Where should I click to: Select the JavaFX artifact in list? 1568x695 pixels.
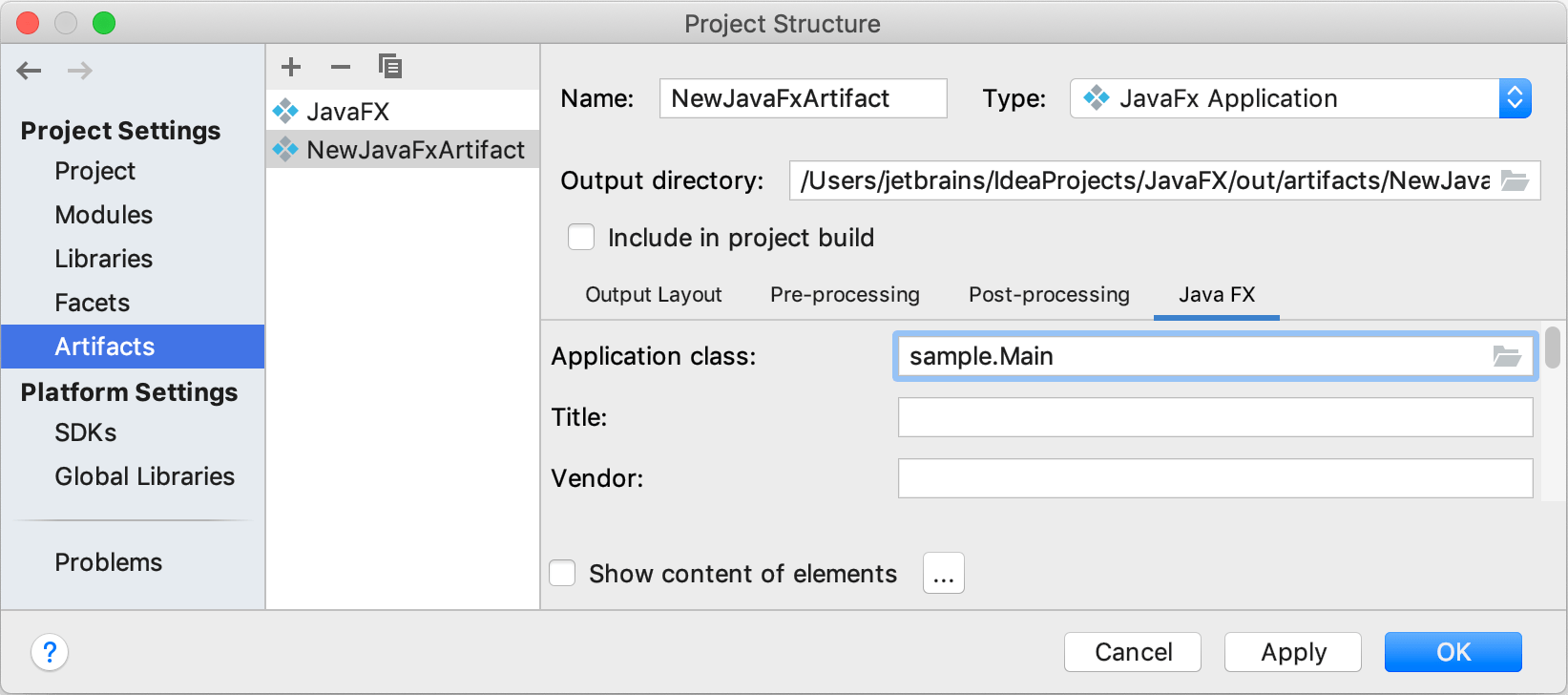click(x=348, y=112)
